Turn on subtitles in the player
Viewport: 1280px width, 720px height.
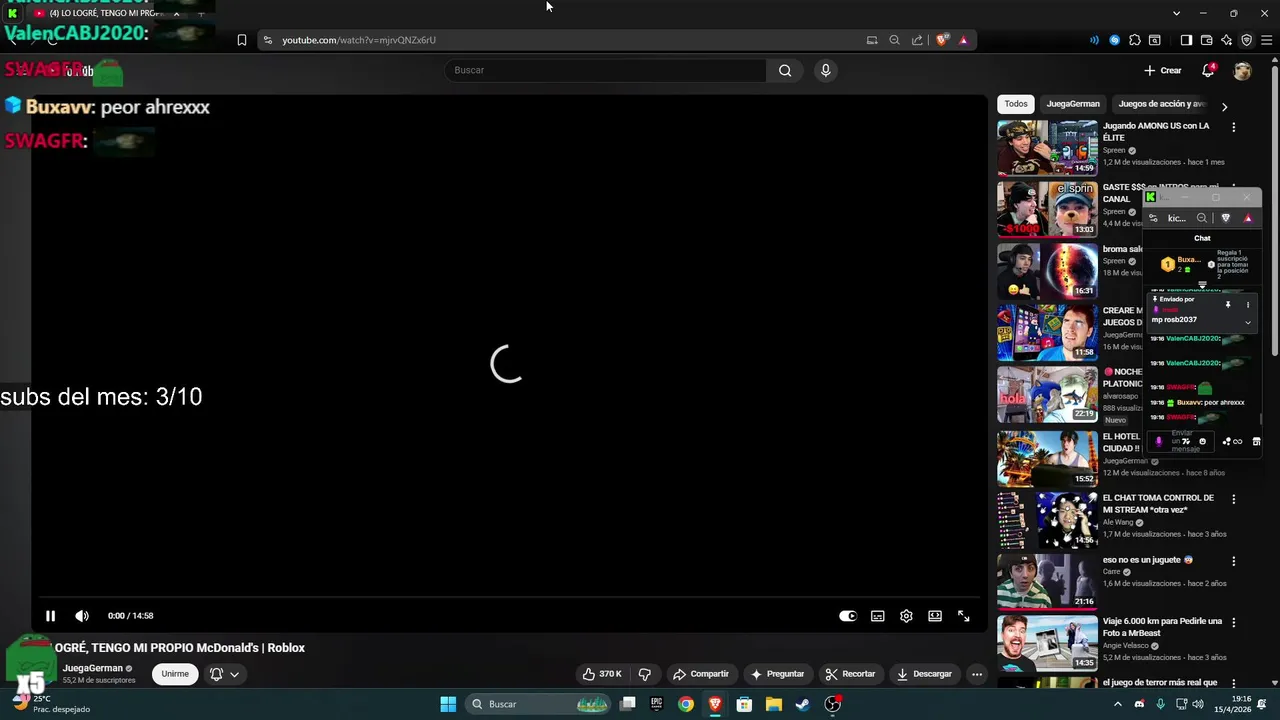[x=877, y=616]
